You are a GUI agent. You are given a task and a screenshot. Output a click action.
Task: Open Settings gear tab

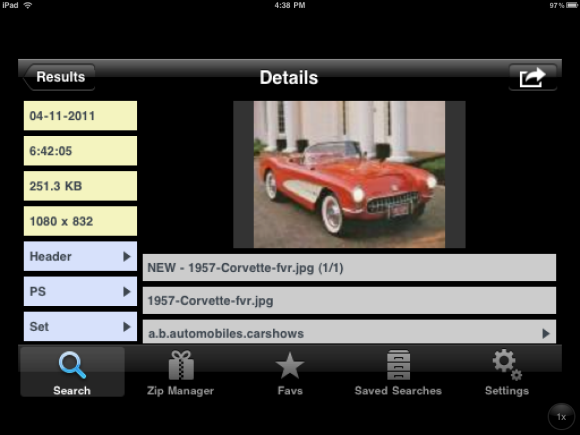[507, 372]
